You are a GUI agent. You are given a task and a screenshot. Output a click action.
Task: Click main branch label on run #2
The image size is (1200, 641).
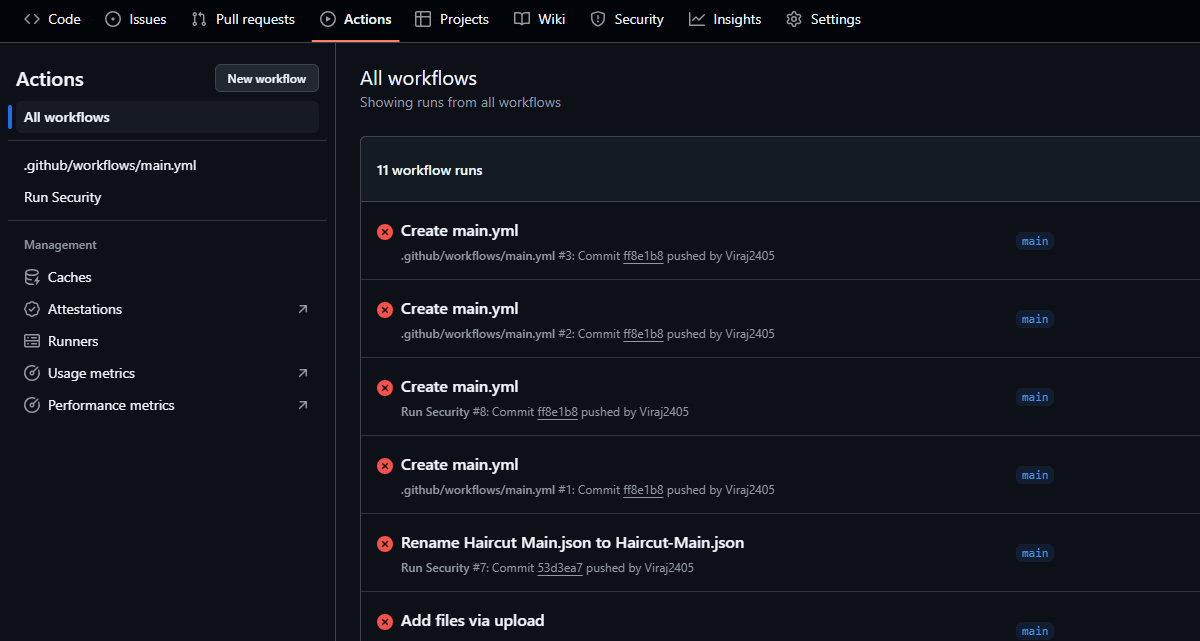pyautogui.click(x=1035, y=319)
